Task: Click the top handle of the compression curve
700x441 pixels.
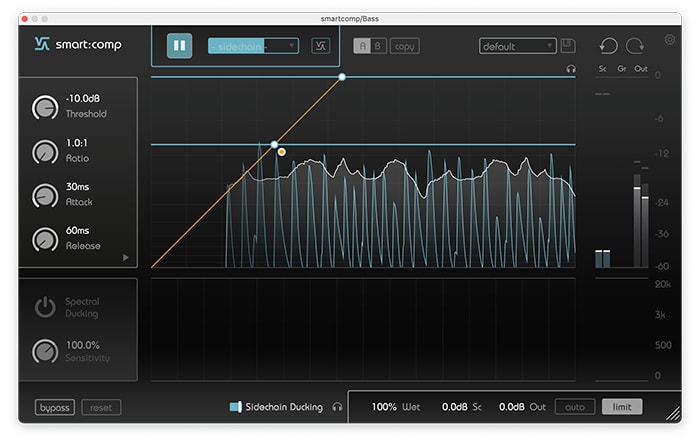Action: [342, 77]
